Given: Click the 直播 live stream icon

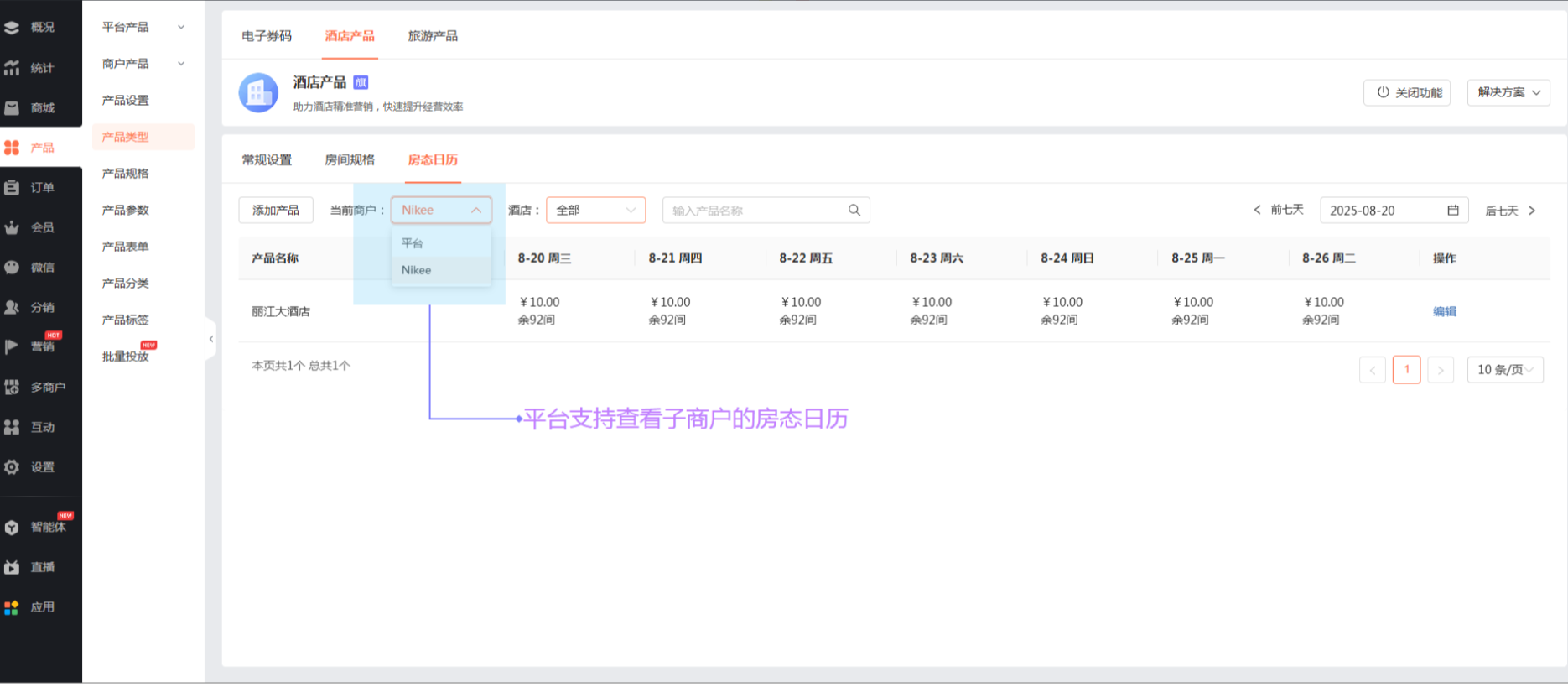Looking at the screenshot, I should [12, 568].
